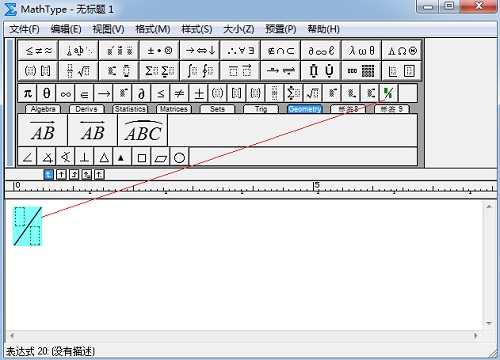Insert the perpendicular symbol

84,157
